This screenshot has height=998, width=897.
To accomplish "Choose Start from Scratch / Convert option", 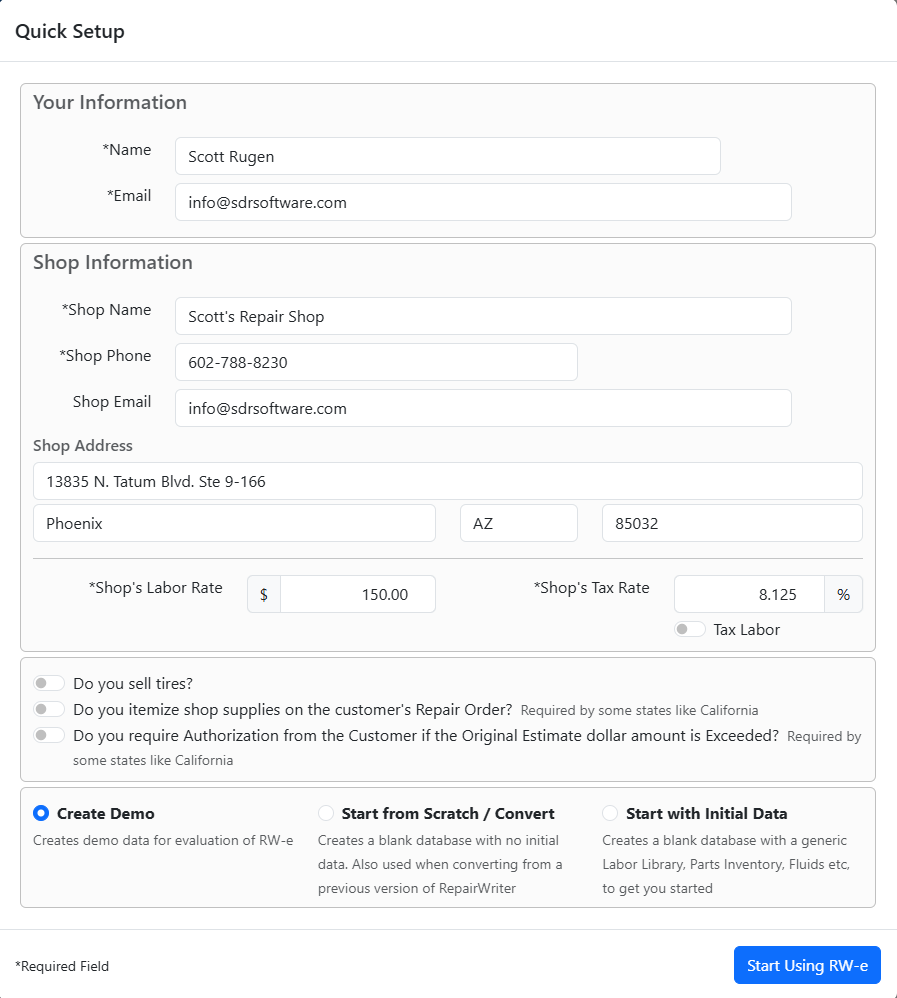I will tap(326, 813).
